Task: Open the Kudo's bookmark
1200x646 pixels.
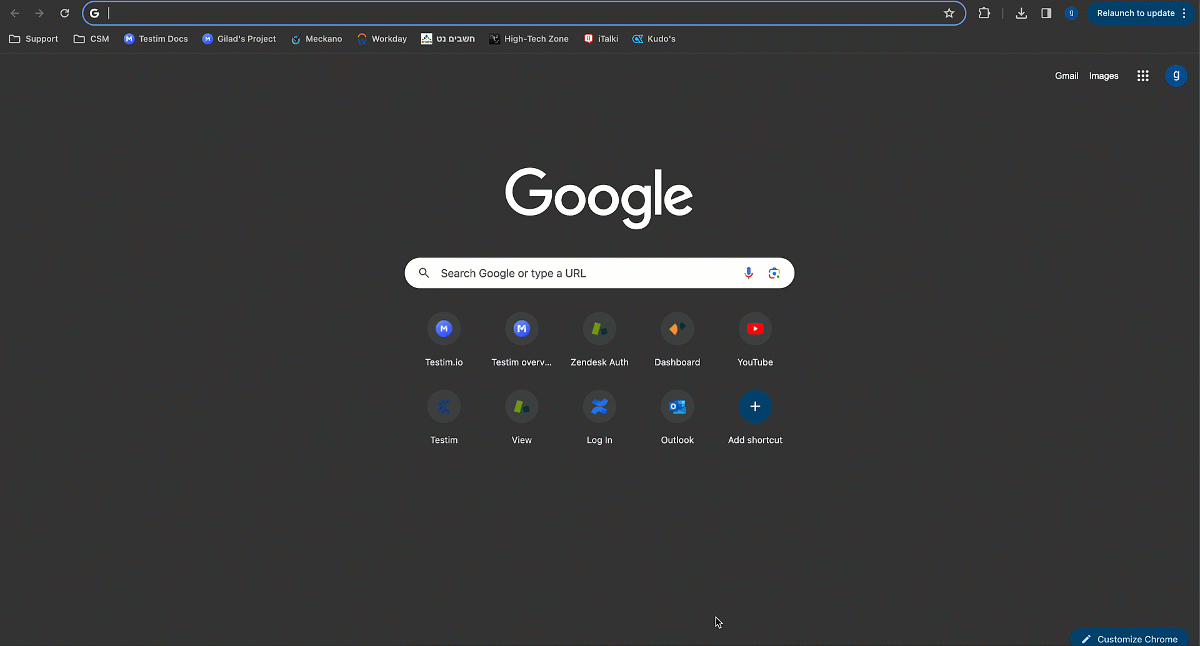Action: (x=654, y=39)
